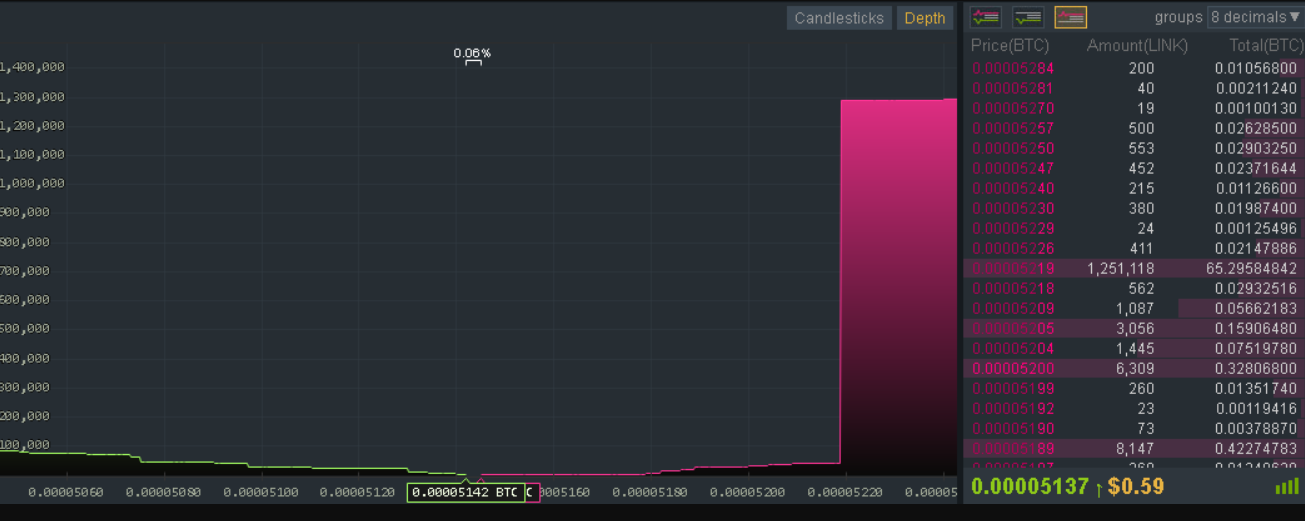Image resolution: width=1305 pixels, height=521 pixels.
Task: Switch order book to bids-only view icon
Action: 1028,17
